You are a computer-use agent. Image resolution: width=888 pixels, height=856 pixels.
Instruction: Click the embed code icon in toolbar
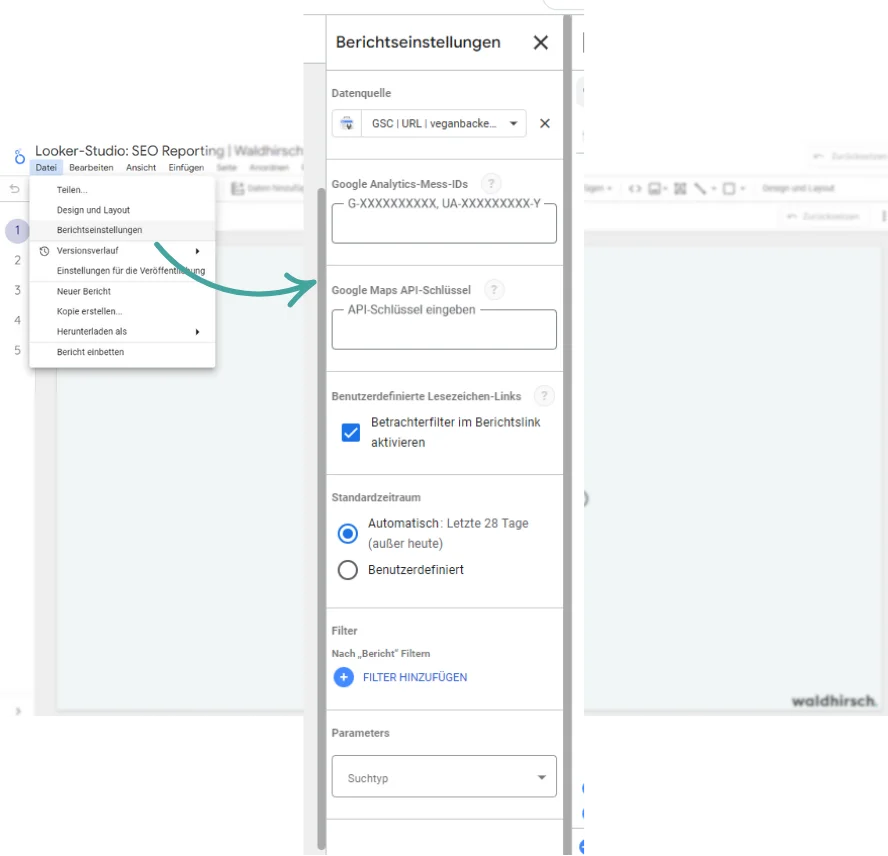[x=634, y=188]
